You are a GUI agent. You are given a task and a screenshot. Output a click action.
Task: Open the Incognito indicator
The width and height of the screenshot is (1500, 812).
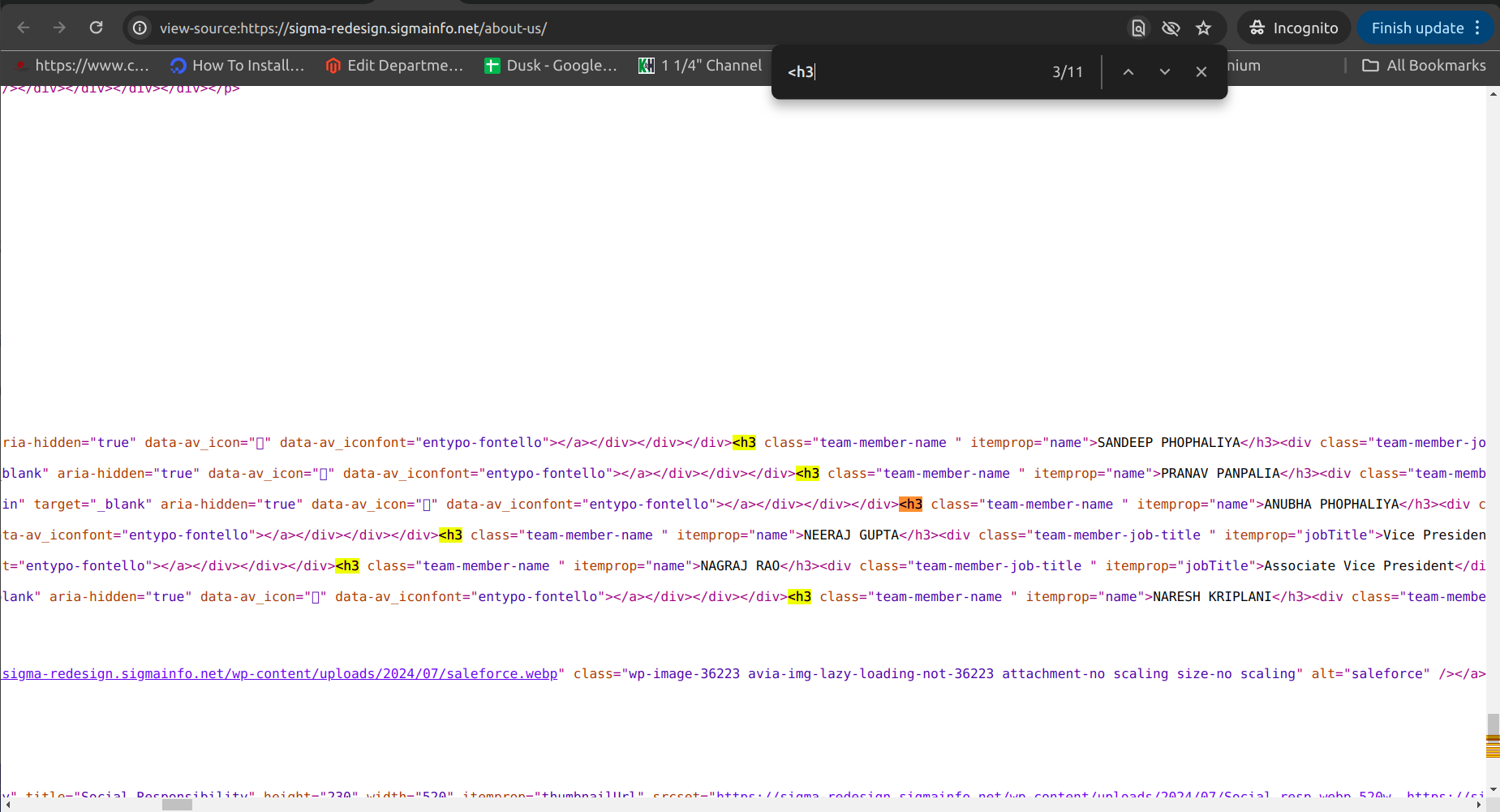(x=1294, y=28)
